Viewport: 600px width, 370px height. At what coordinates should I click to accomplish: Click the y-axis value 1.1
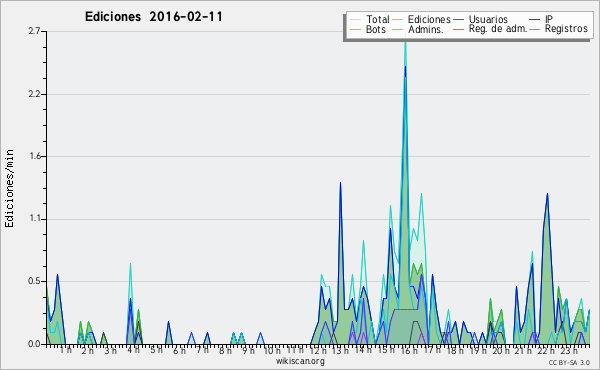click(x=36, y=218)
